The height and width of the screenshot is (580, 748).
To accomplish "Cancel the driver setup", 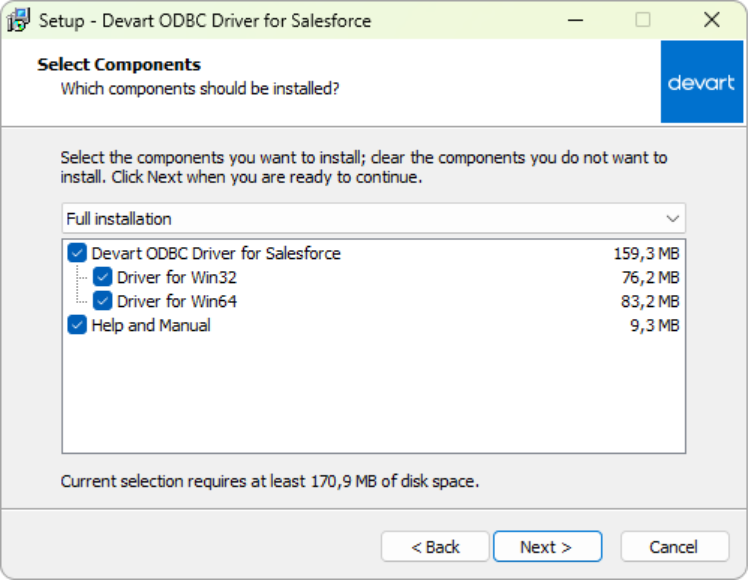I will click(x=673, y=547).
